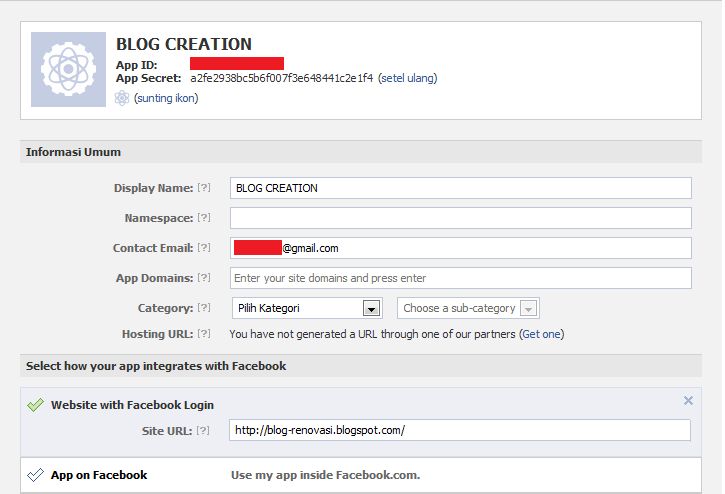
Task: Focus the Contact Email field
Action: (461, 248)
